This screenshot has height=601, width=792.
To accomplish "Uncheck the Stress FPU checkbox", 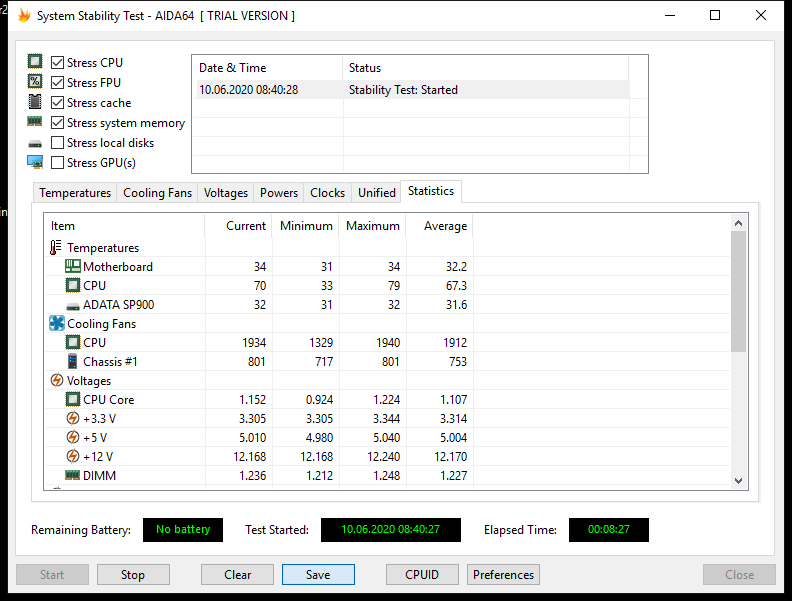I will pyautogui.click(x=58, y=82).
